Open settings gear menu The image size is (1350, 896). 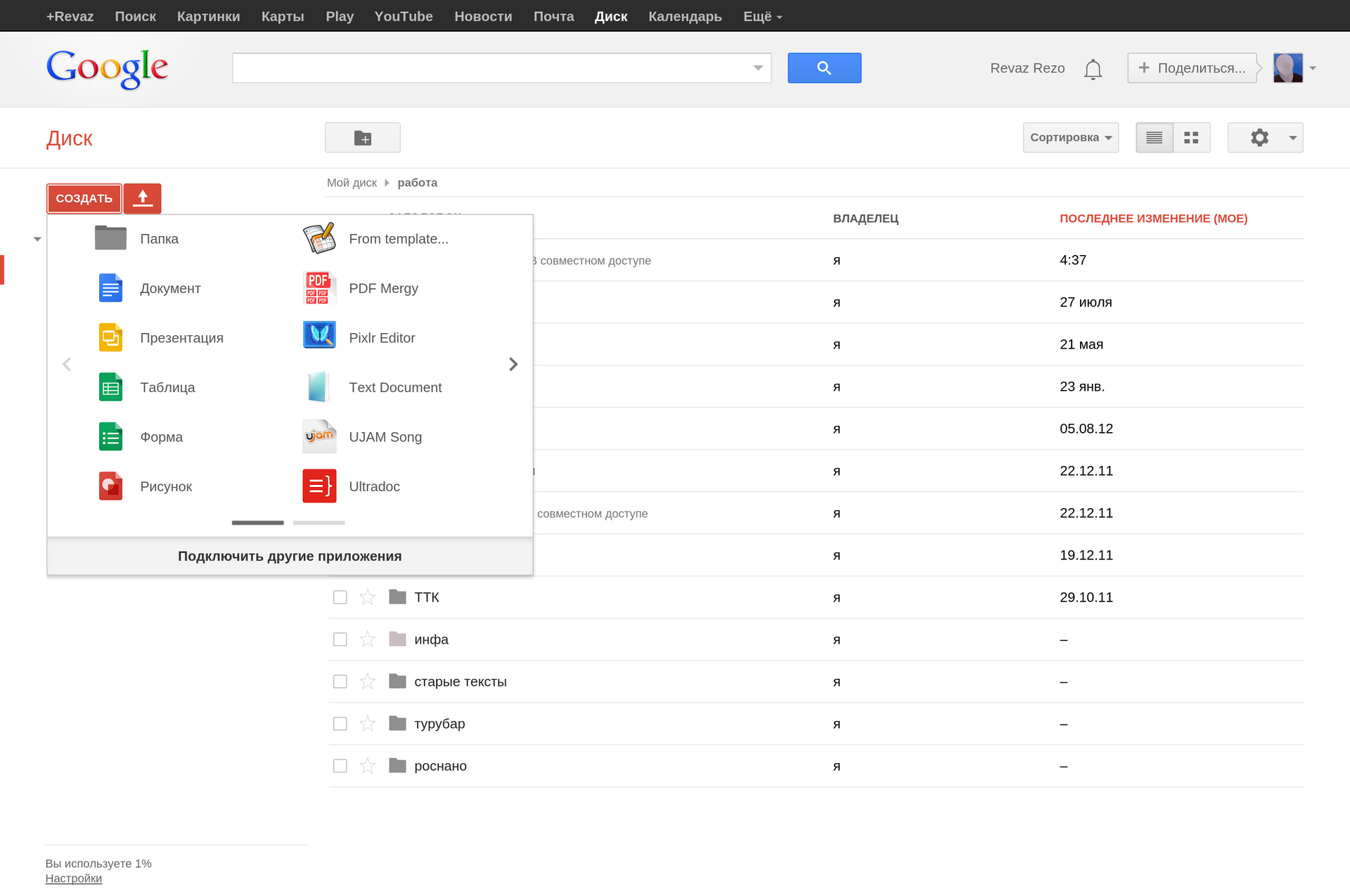[x=1265, y=138]
